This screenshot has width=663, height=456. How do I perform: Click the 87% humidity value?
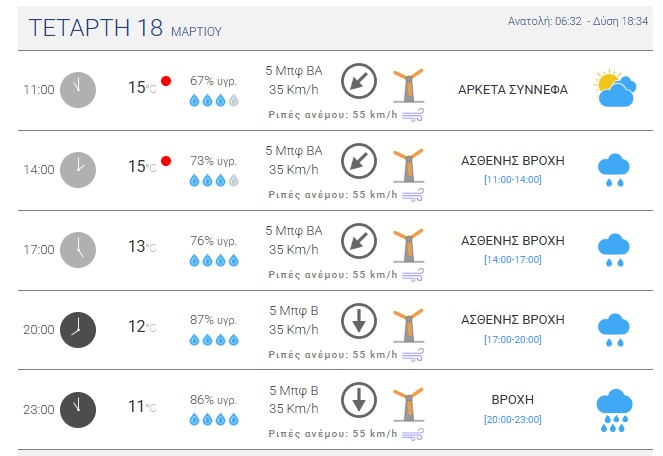(x=213, y=319)
